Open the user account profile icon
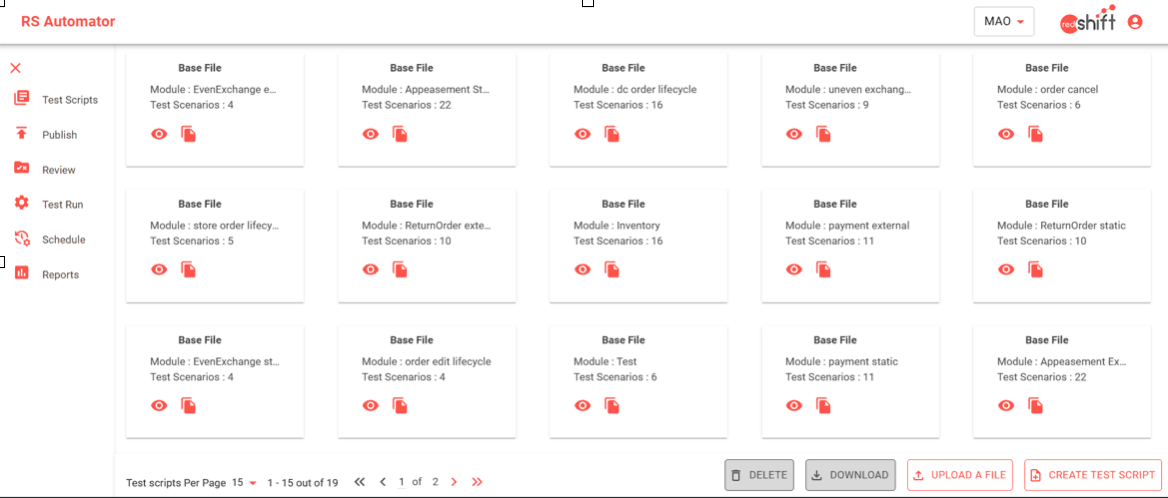Viewport: 1168px width, 498px height. click(x=1135, y=22)
